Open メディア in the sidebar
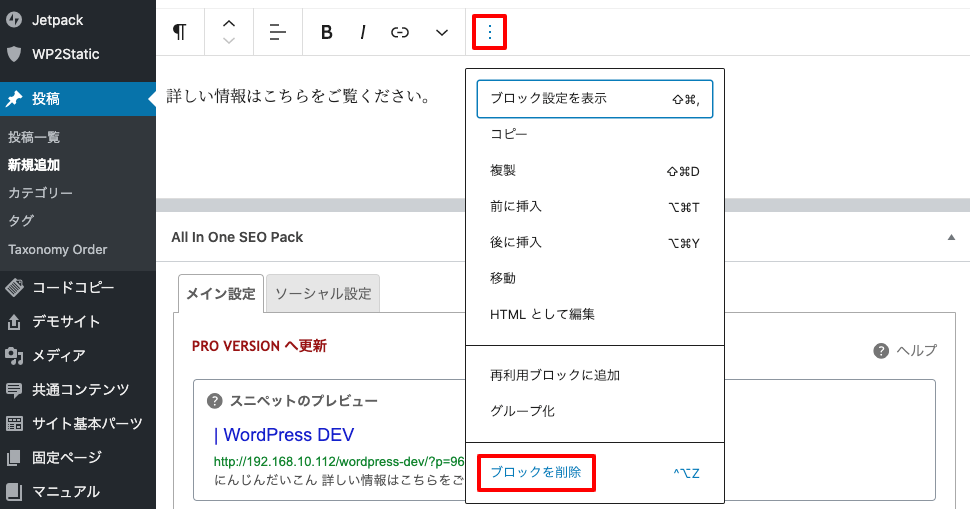Image resolution: width=970 pixels, height=509 pixels. click(58, 355)
